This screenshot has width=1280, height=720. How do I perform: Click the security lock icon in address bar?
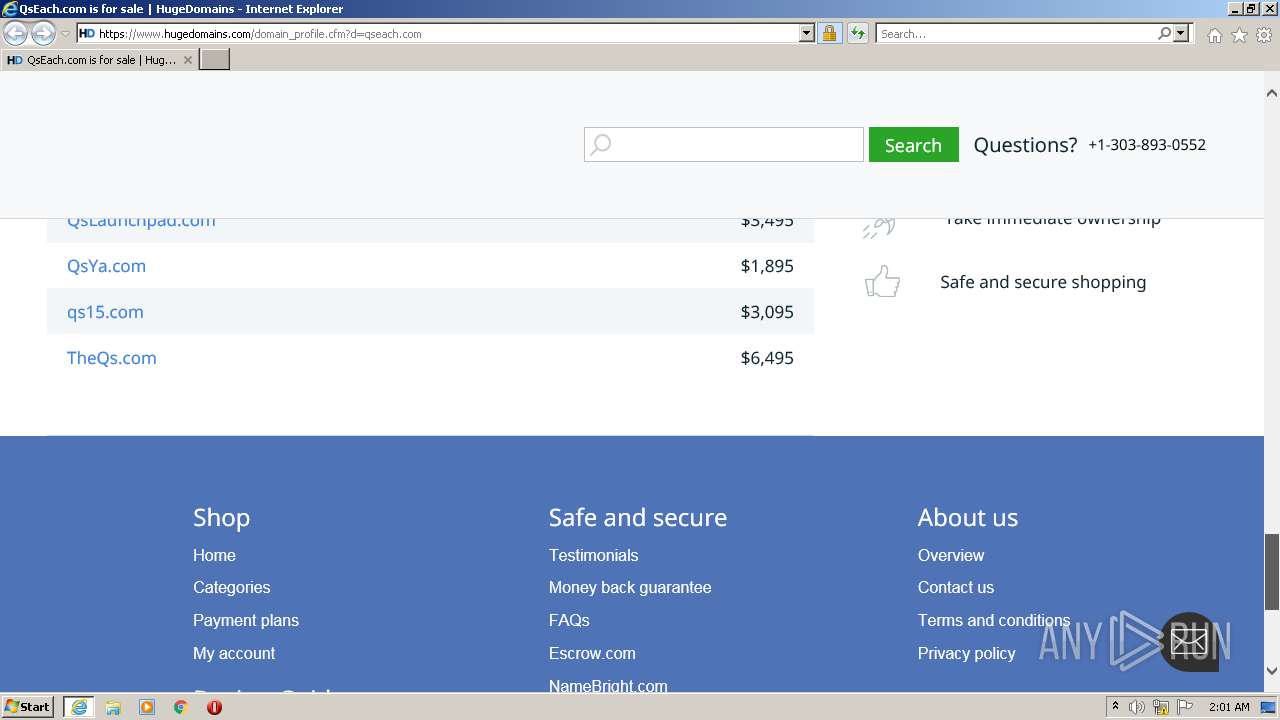[829, 33]
